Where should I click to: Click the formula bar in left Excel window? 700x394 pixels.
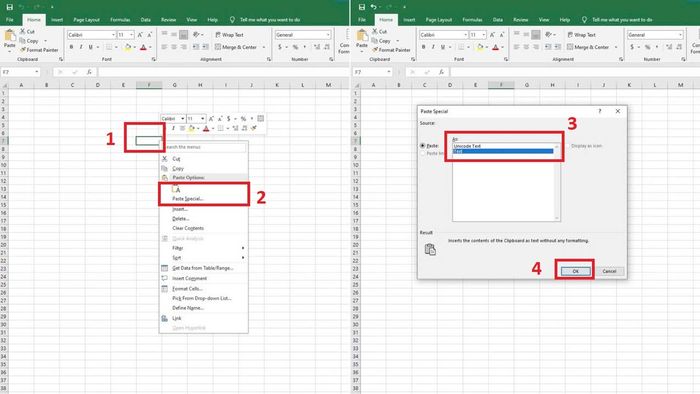point(223,72)
